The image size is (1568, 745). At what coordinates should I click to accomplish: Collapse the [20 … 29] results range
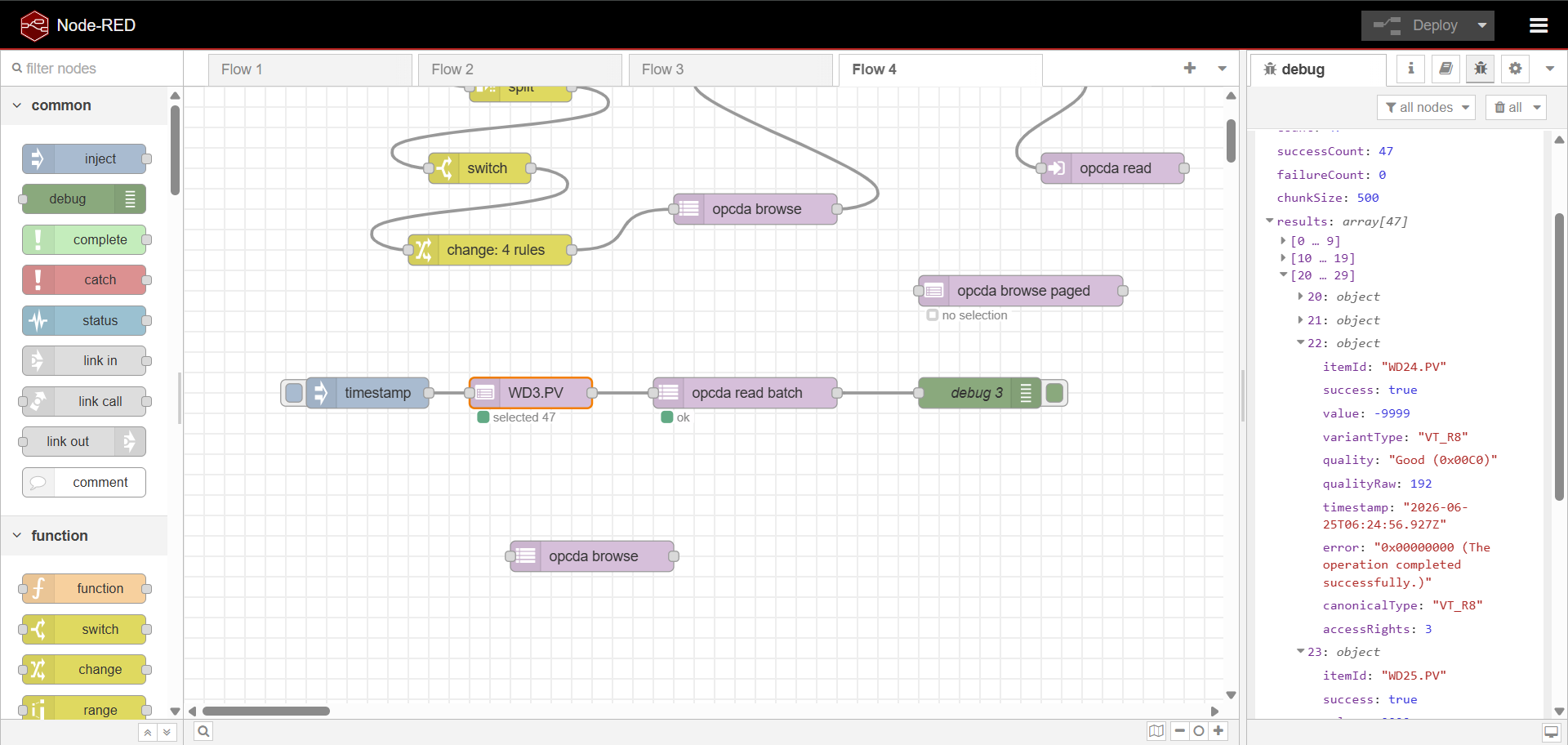[1284, 275]
